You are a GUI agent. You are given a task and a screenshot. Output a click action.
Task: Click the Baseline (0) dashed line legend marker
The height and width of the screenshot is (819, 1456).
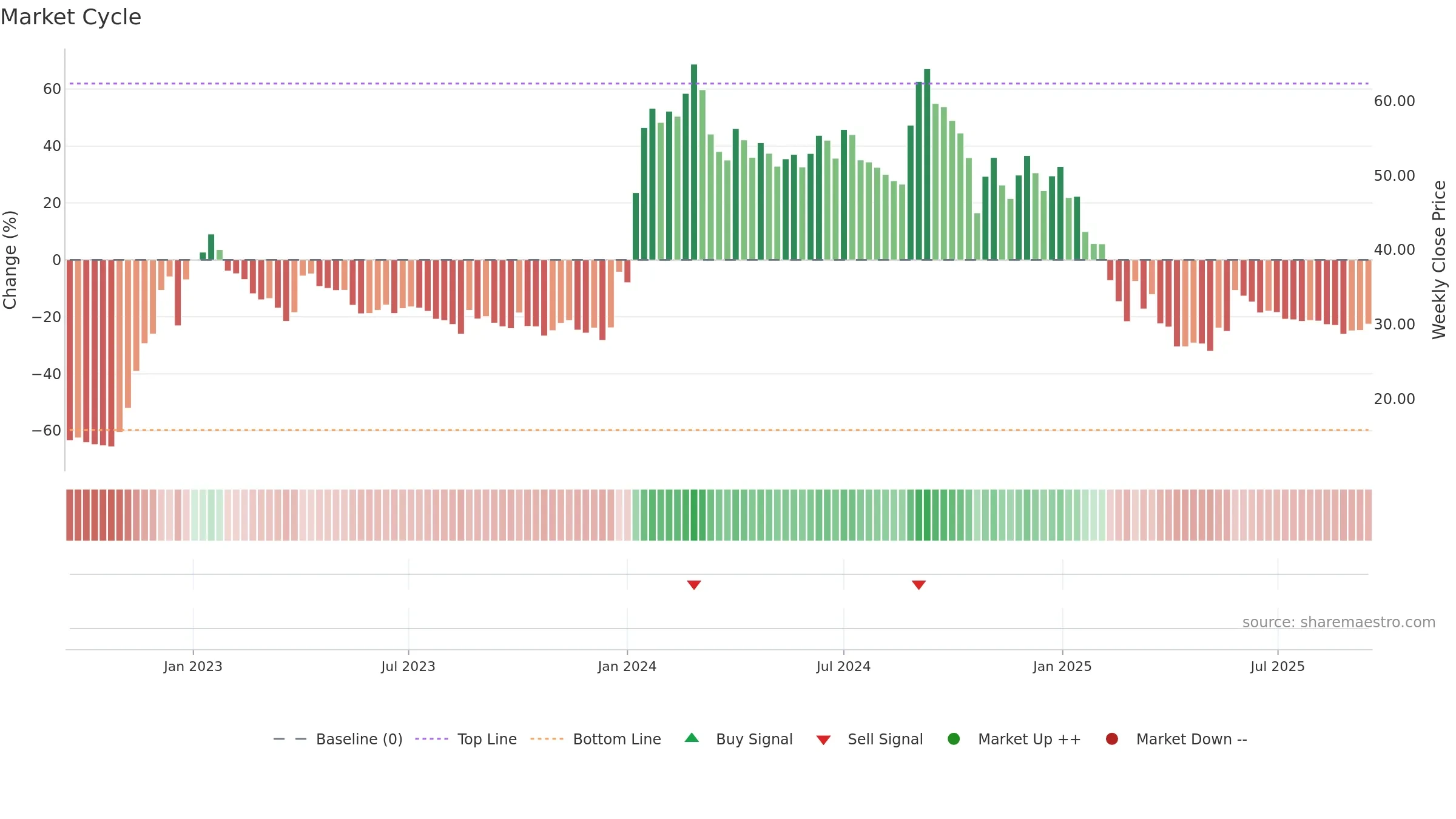point(290,739)
